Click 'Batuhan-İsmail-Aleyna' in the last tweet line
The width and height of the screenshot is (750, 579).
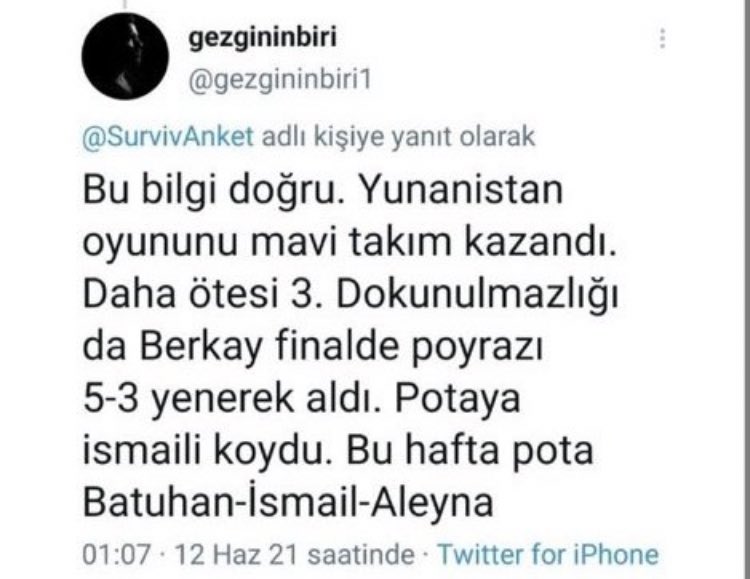pyautogui.click(x=288, y=502)
